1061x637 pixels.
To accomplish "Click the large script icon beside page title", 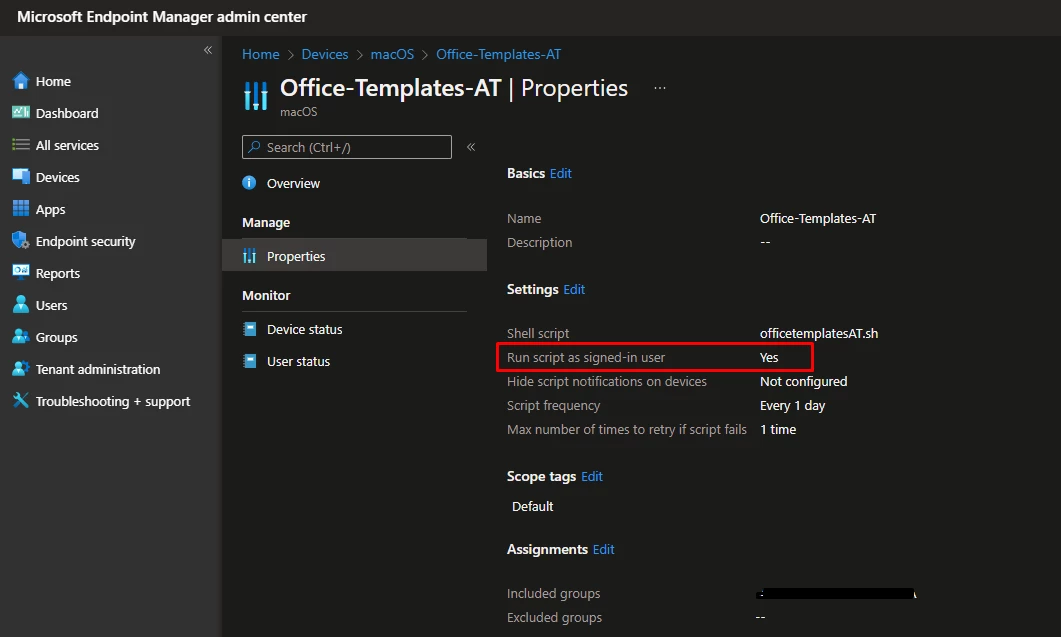I will tap(256, 95).
